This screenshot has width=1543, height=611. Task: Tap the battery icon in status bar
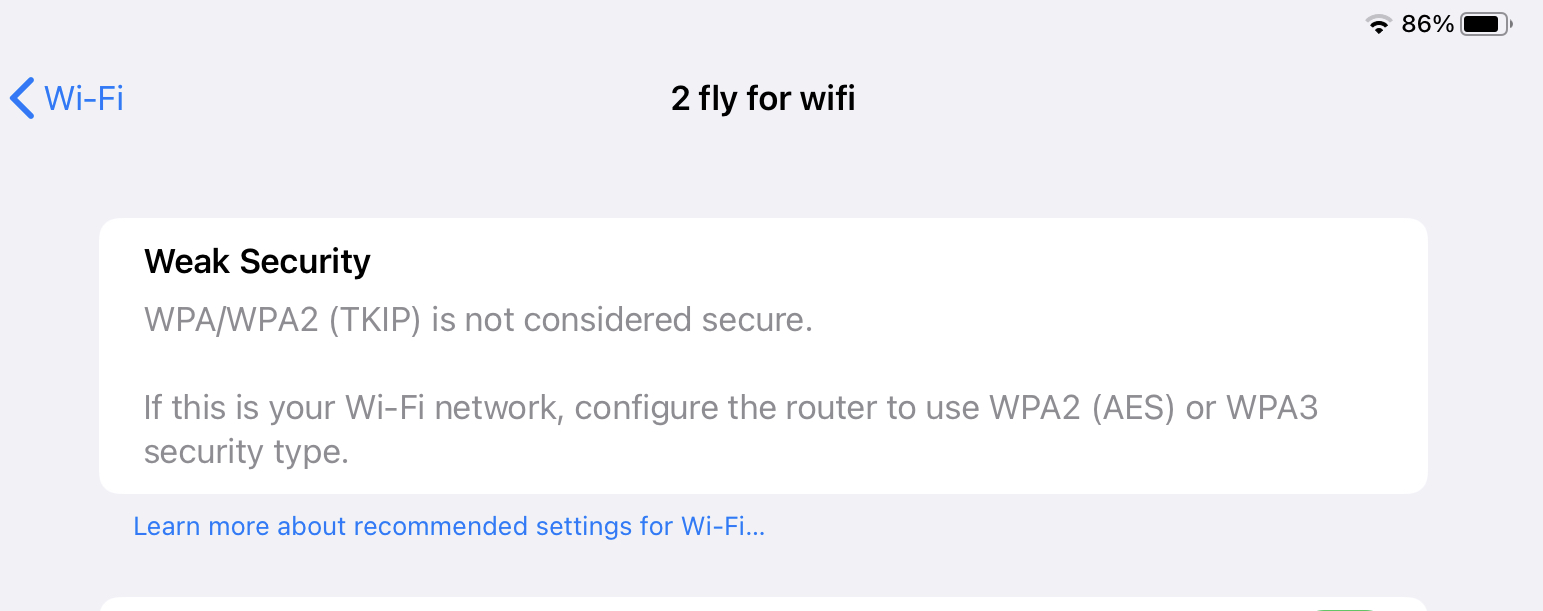(x=1486, y=25)
